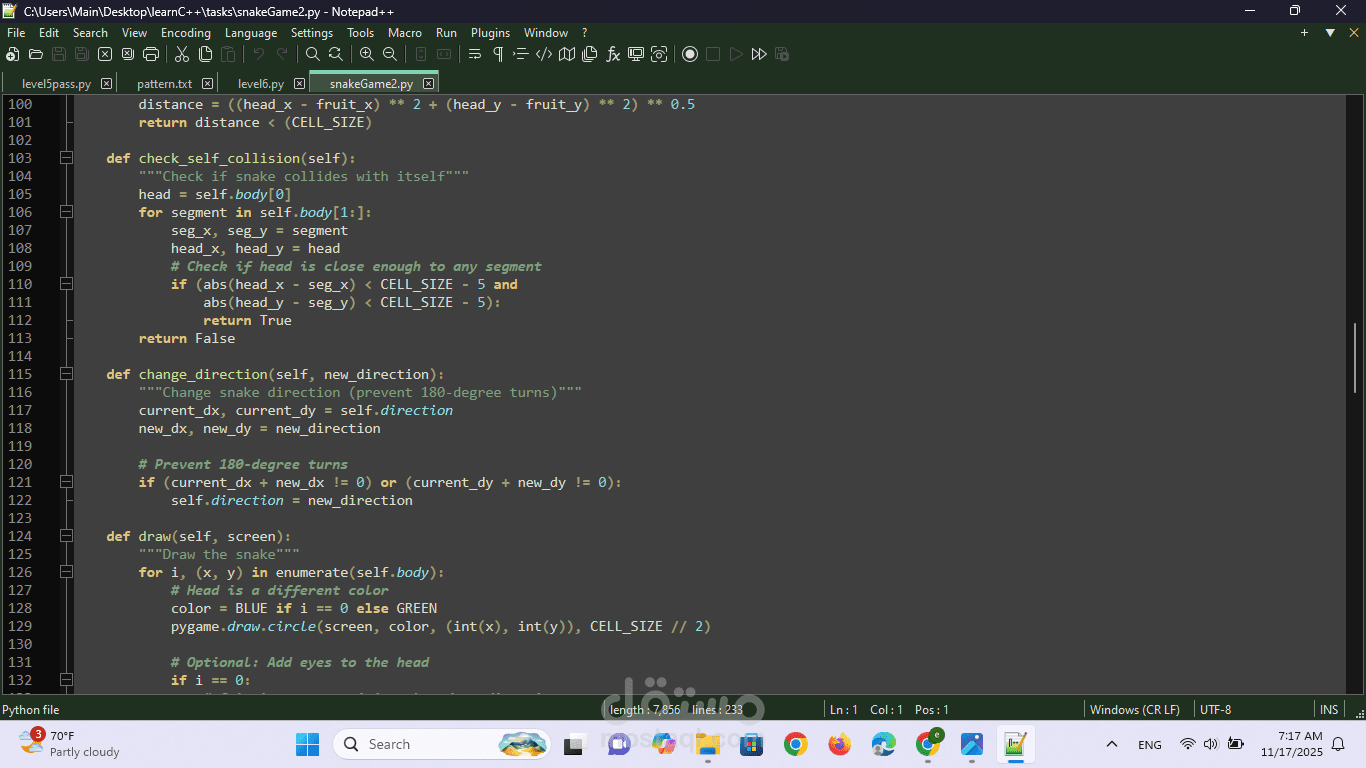The image size is (1366, 768).
Task: Open the Function List fx icon
Action: click(x=613, y=54)
